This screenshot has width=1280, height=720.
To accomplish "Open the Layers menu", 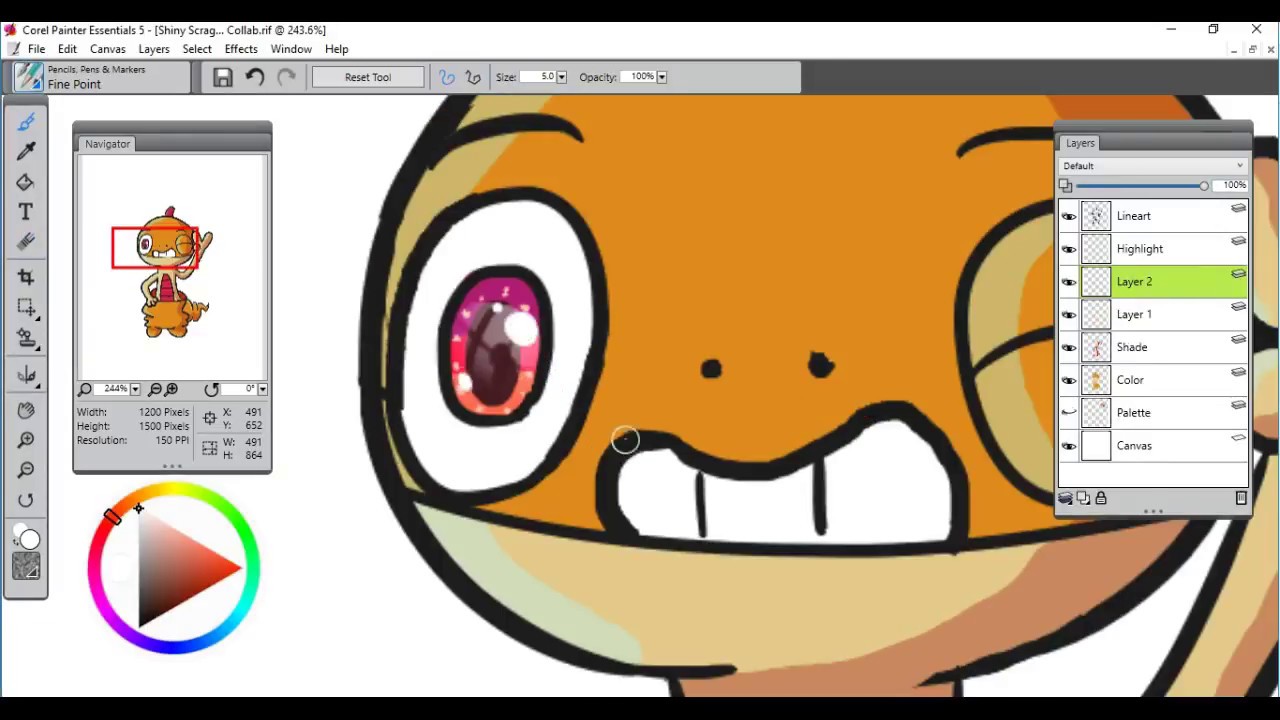I will click(x=154, y=49).
